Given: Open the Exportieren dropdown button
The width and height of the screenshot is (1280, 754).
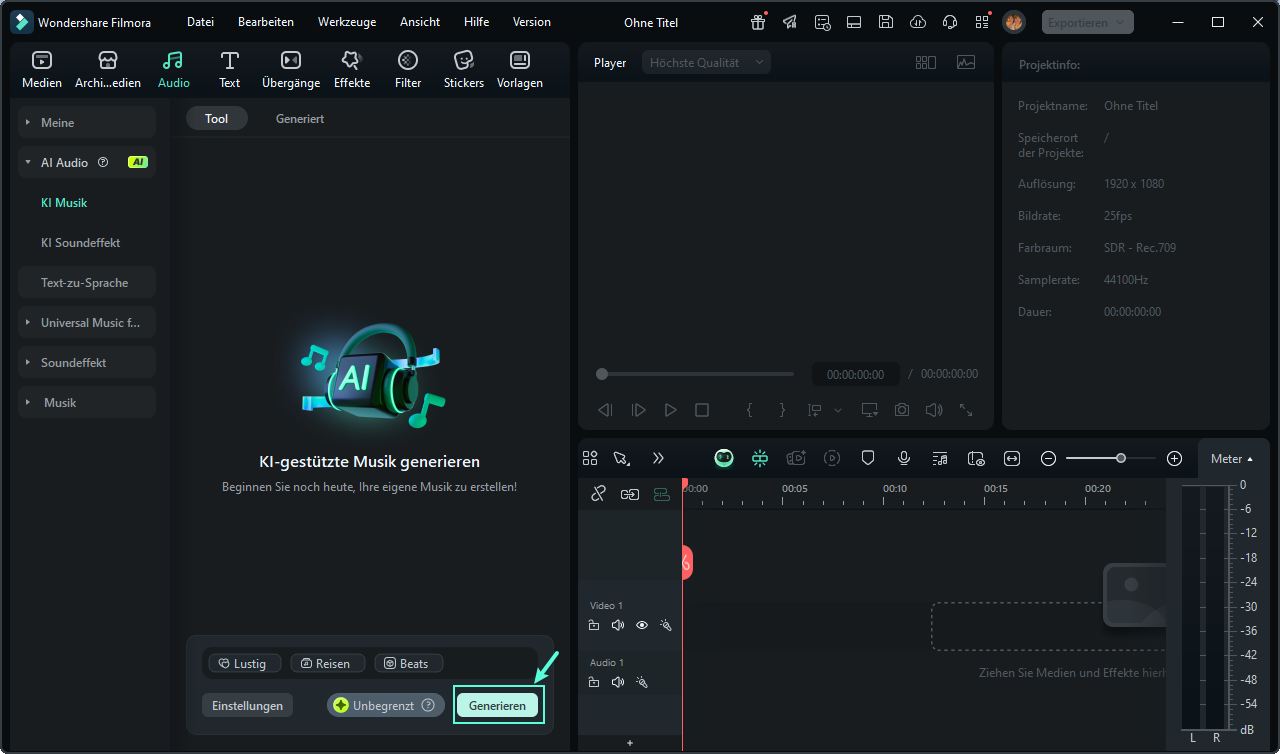Looking at the screenshot, I should pyautogui.click(x=1088, y=22).
